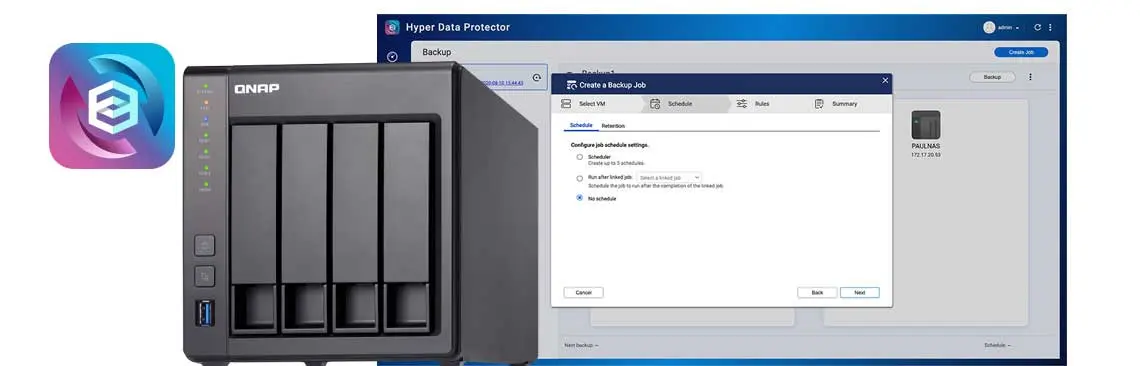Go to the Summary wizard step
Screen dimensions: 1140x366
[845, 104]
